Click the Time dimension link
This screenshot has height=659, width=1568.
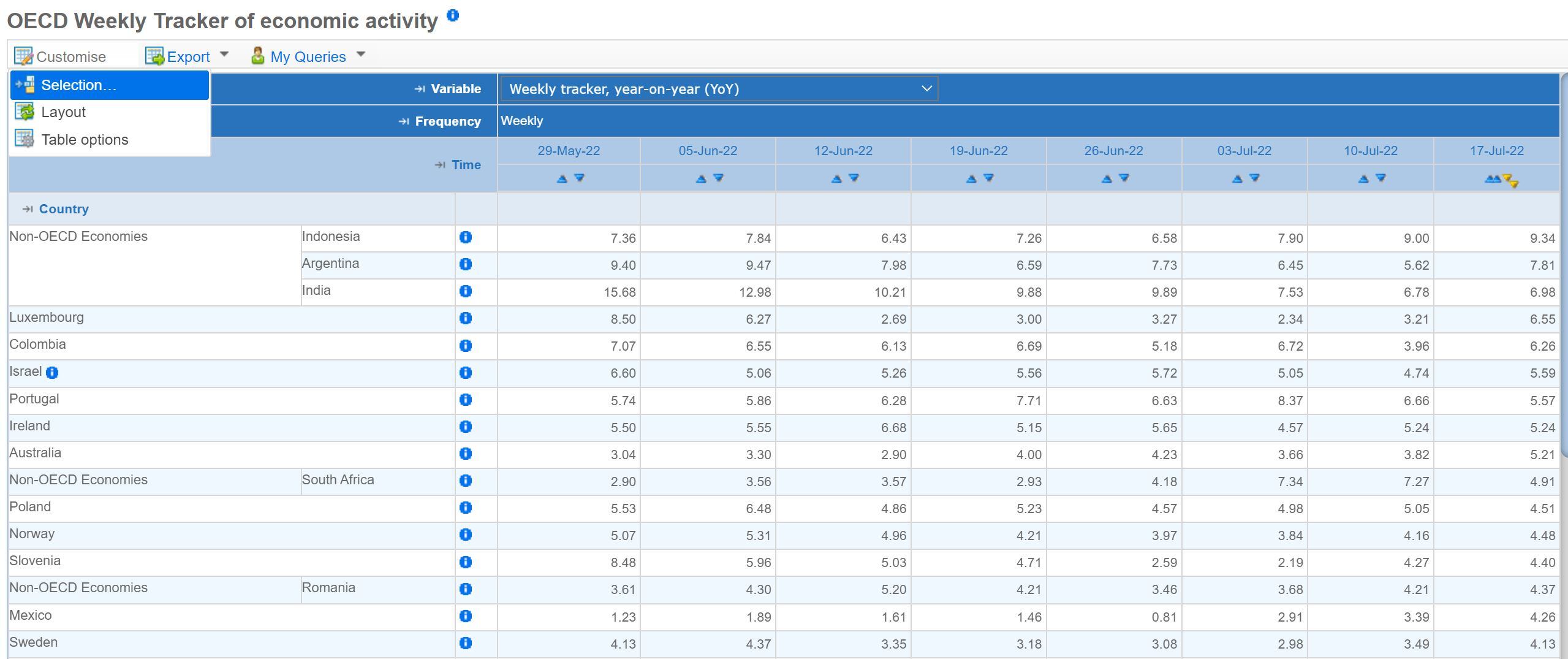(466, 165)
